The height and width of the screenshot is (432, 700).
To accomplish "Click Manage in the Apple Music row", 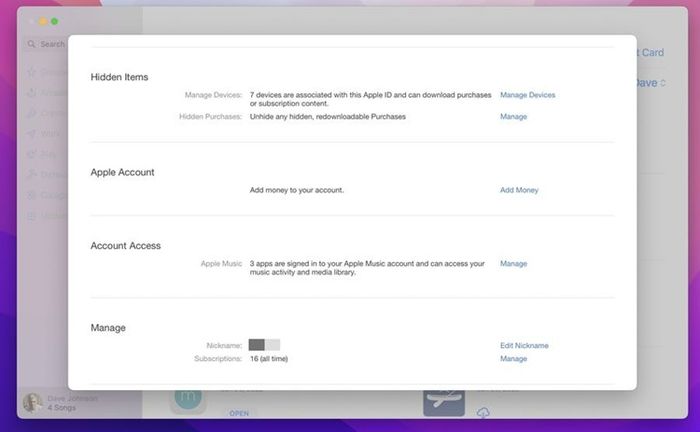I will click(513, 264).
